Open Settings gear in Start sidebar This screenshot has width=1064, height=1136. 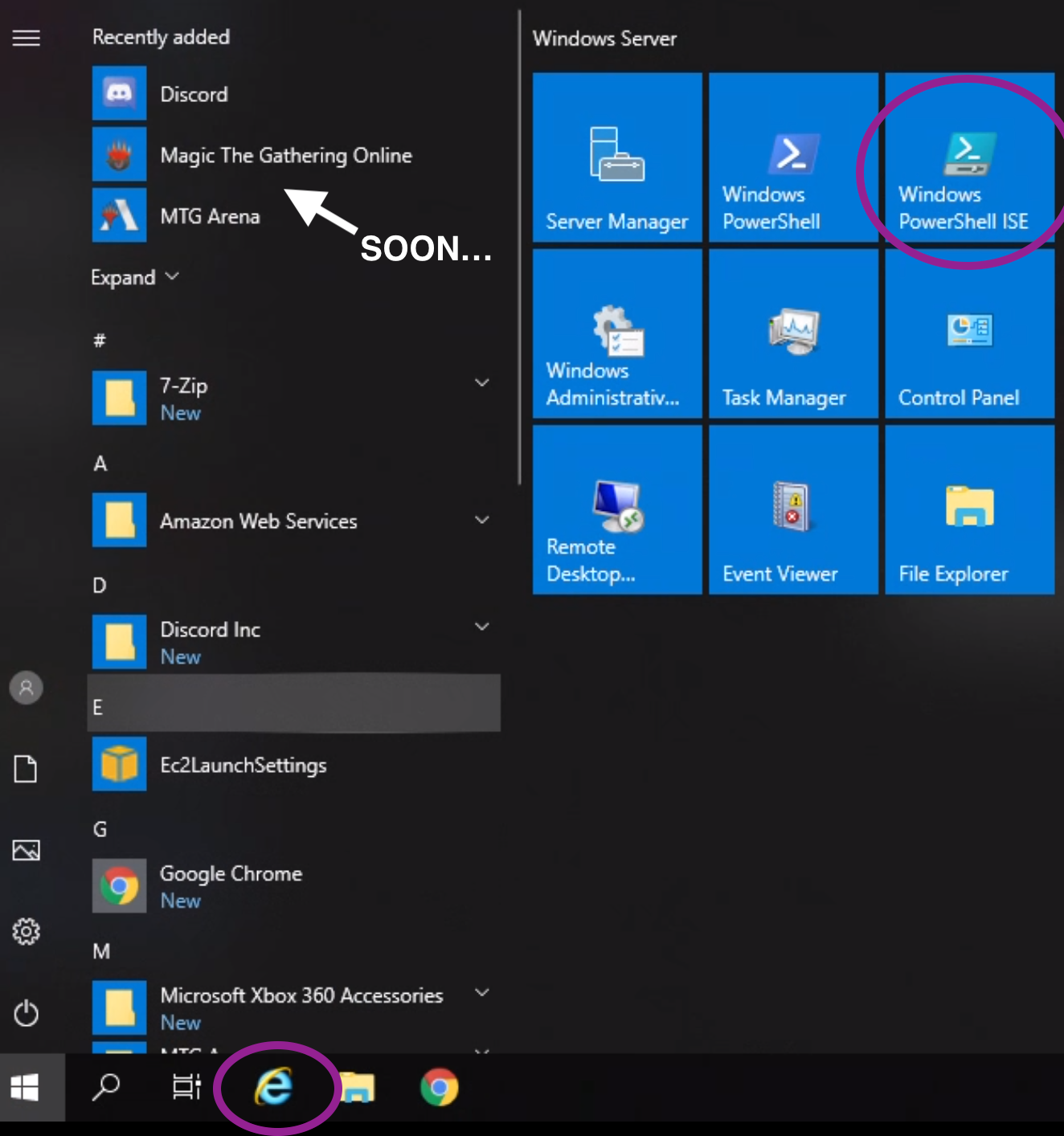27,931
